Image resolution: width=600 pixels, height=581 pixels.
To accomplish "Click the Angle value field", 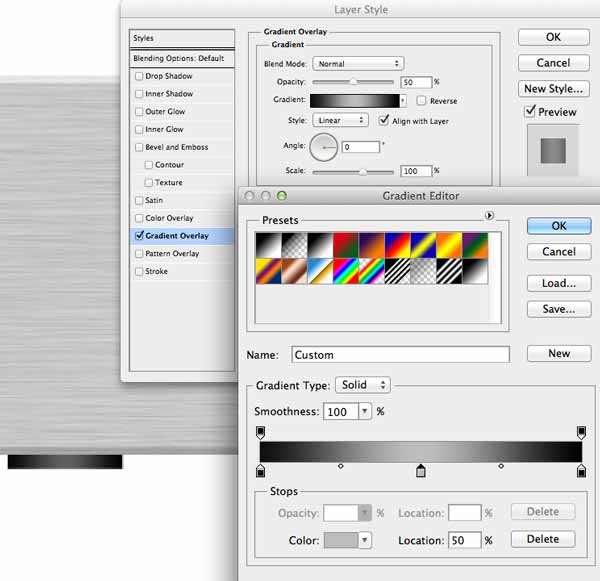I will pos(361,147).
